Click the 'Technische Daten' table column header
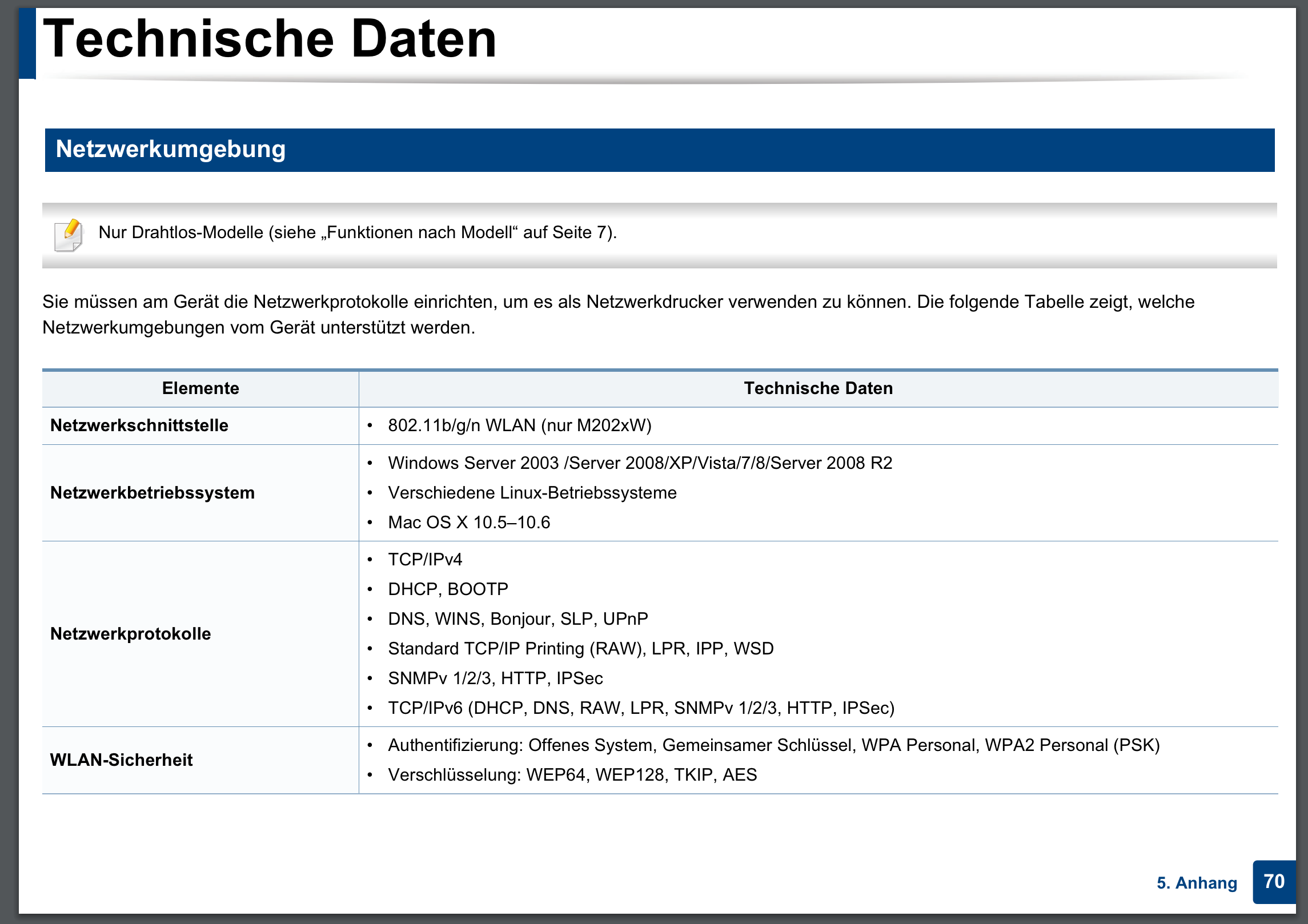 817,388
